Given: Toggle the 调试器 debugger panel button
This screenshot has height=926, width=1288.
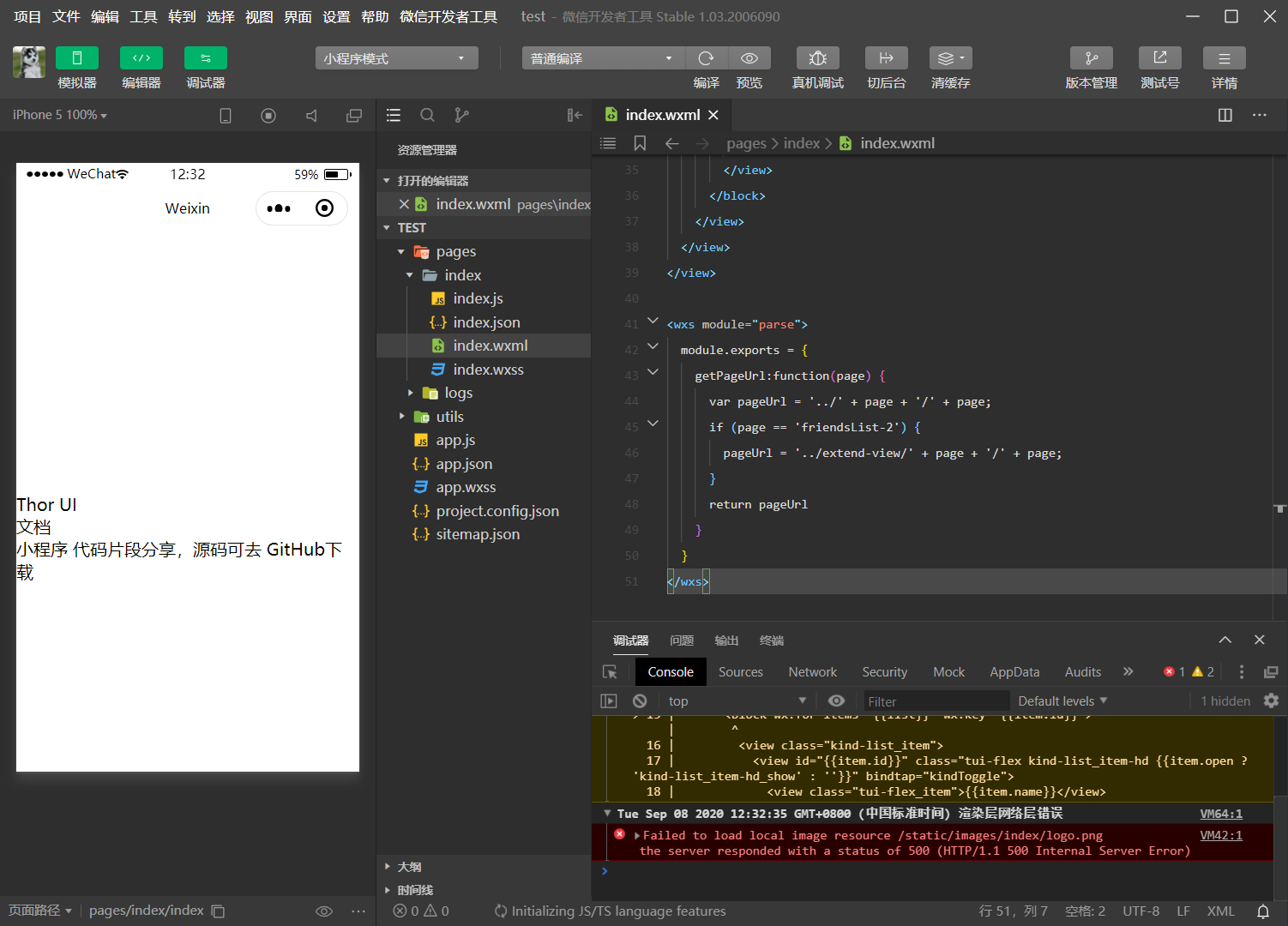Looking at the screenshot, I should pyautogui.click(x=206, y=57).
